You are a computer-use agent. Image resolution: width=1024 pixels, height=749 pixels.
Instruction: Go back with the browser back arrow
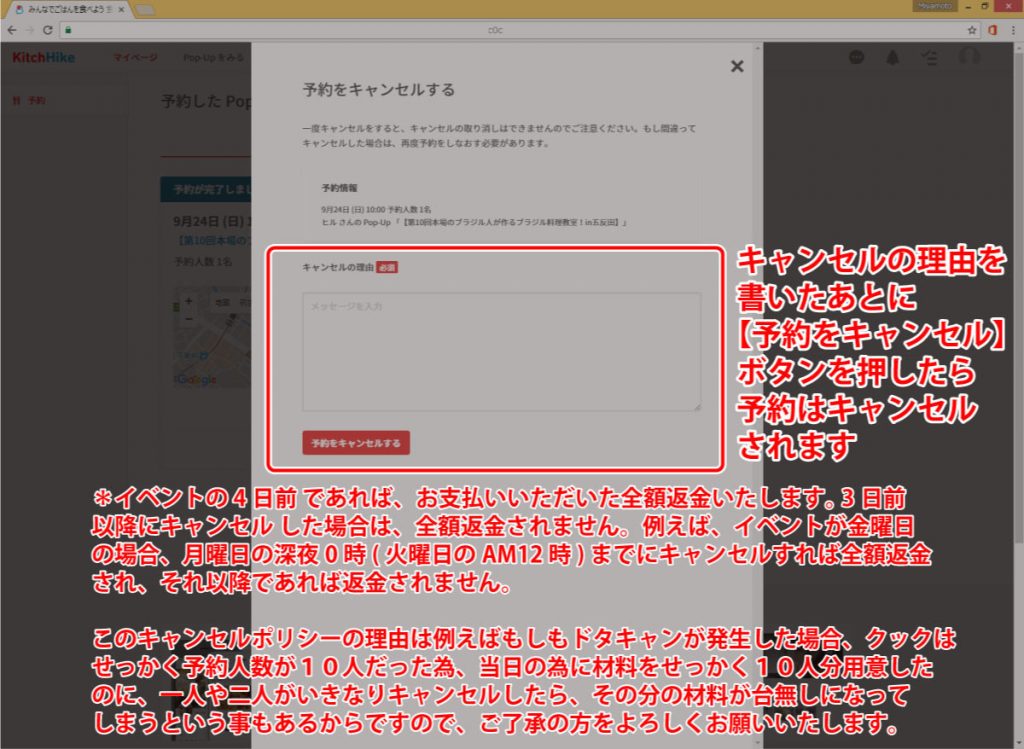click(x=12, y=30)
